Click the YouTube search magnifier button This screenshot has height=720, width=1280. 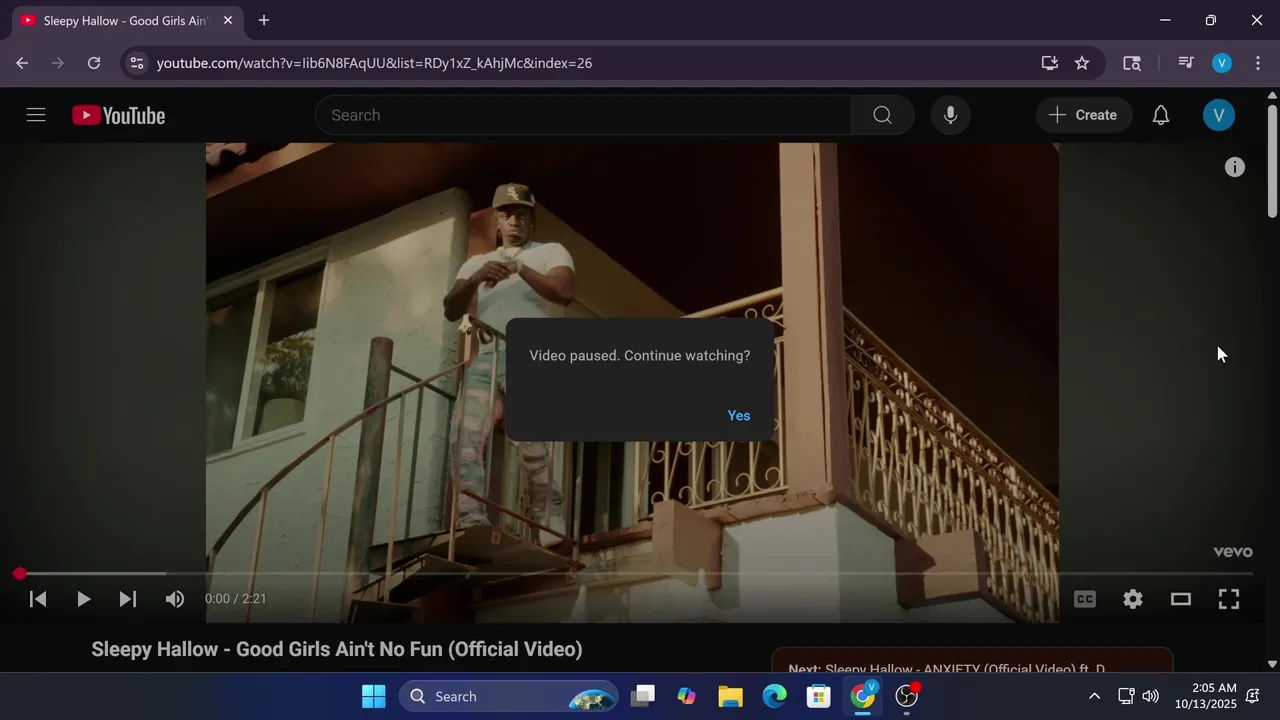(x=882, y=115)
